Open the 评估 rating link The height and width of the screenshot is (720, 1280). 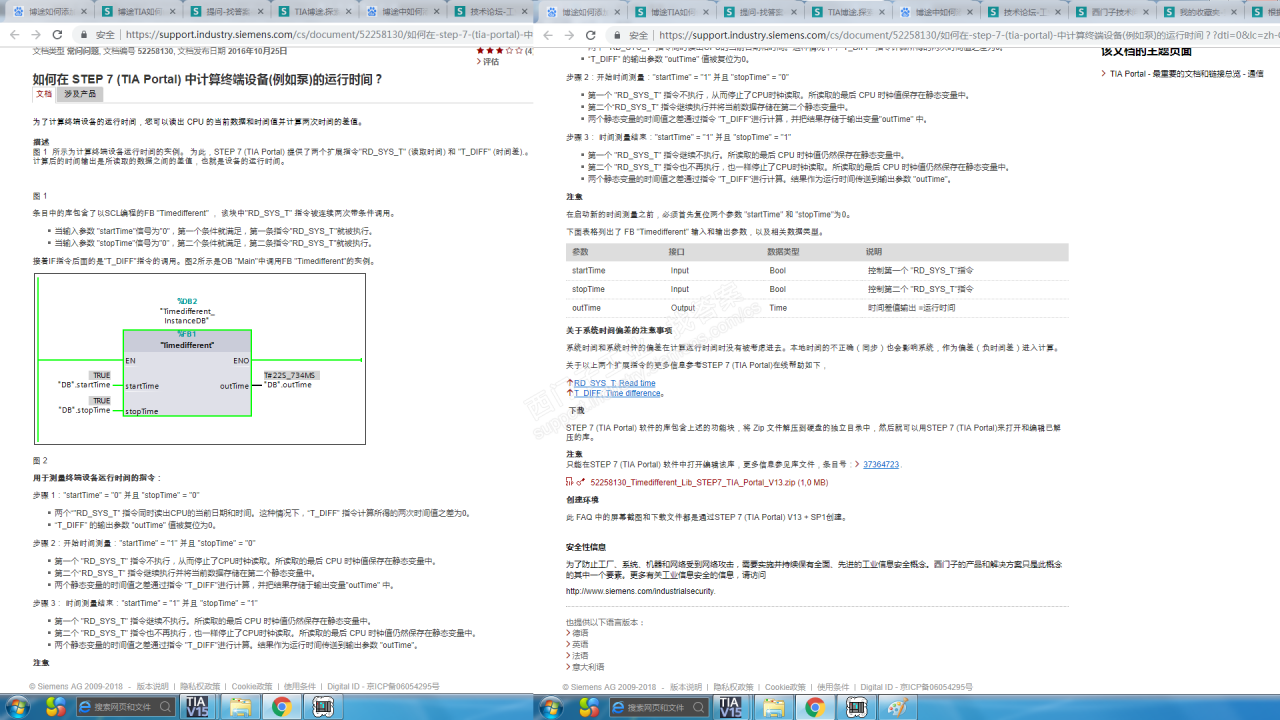[x=488, y=61]
